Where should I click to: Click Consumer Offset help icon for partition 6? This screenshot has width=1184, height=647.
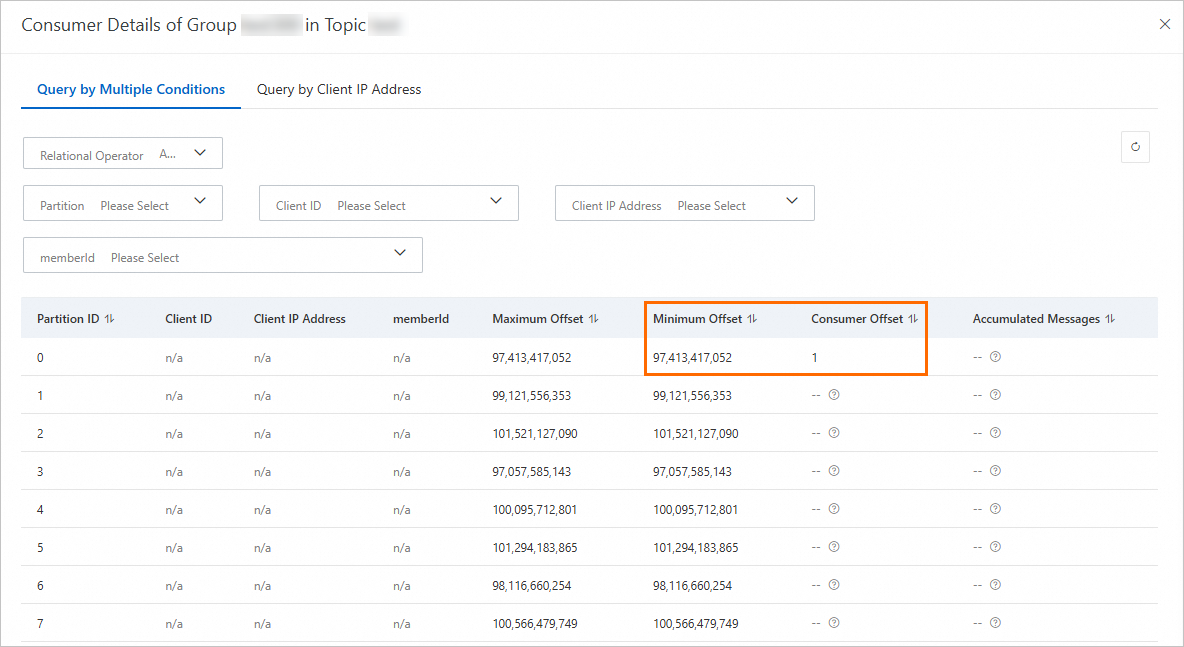(x=834, y=584)
